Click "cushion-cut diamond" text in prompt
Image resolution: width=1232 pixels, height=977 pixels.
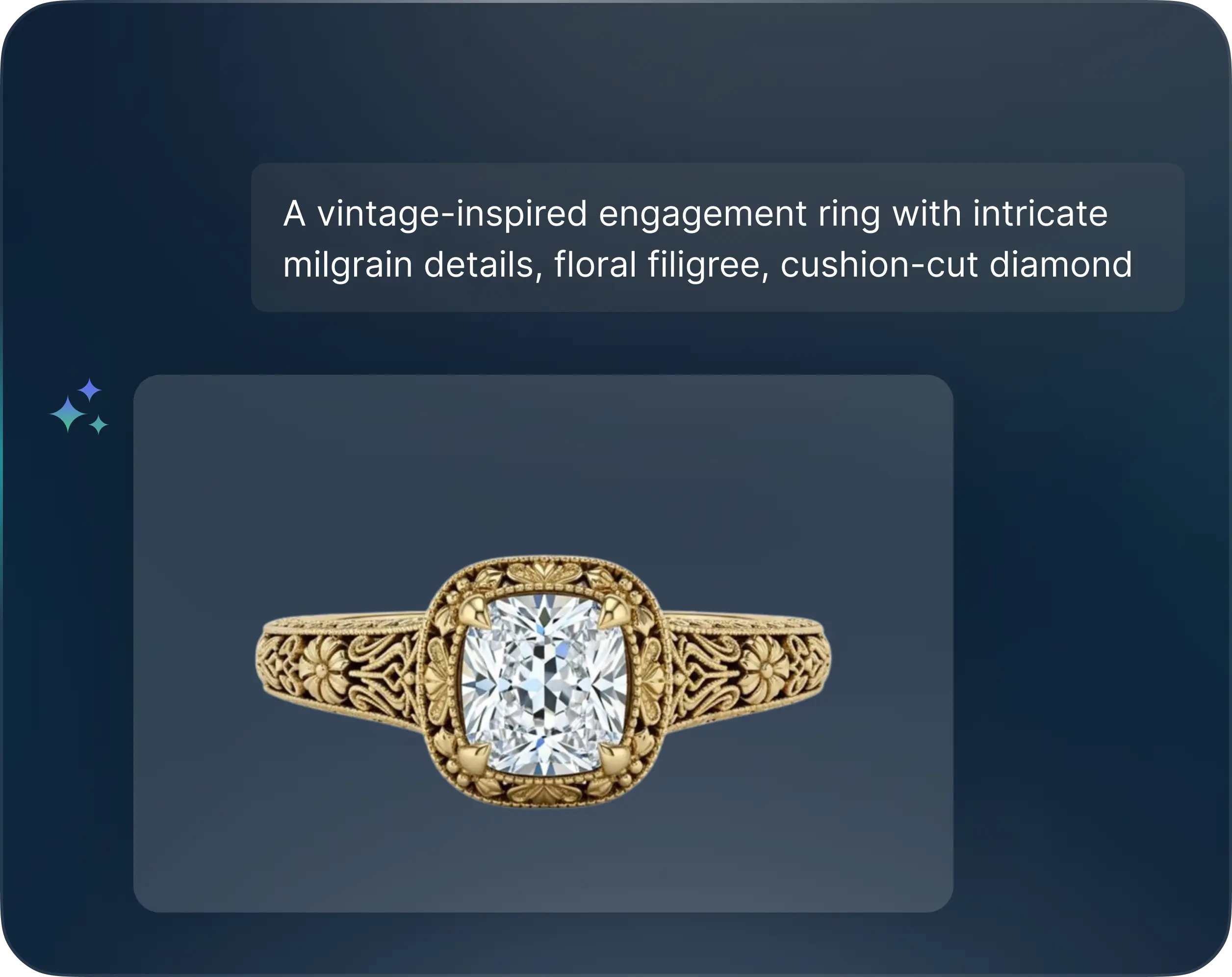pos(956,264)
